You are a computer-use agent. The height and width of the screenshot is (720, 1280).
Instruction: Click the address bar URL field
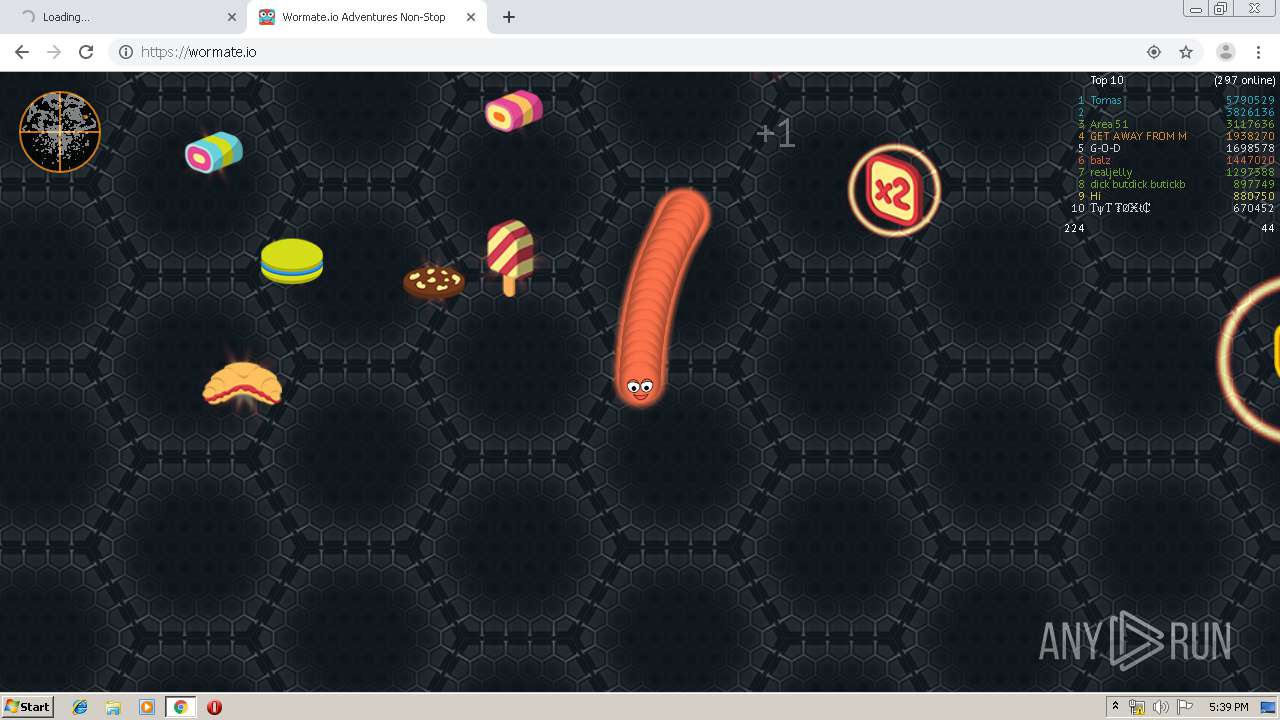[640, 52]
